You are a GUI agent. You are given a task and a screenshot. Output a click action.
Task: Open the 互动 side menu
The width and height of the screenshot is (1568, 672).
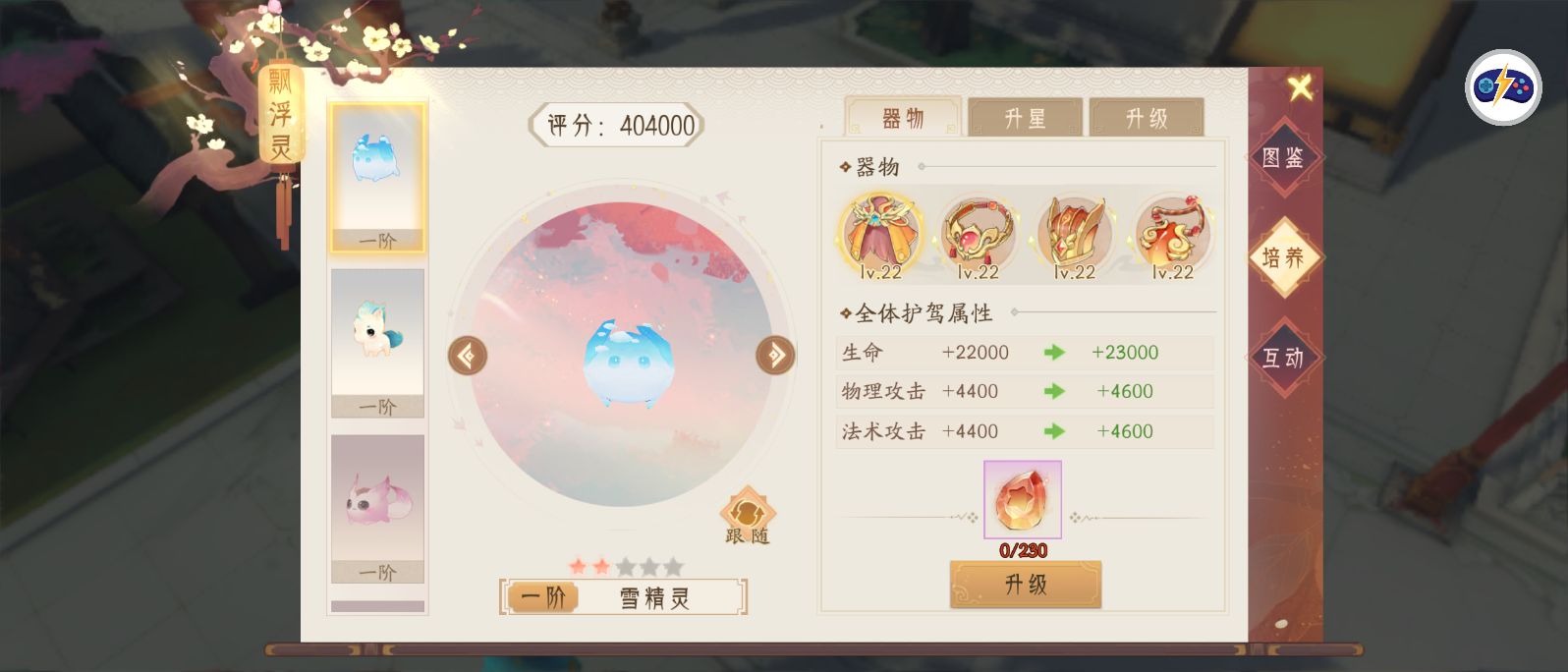(1283, 358)
